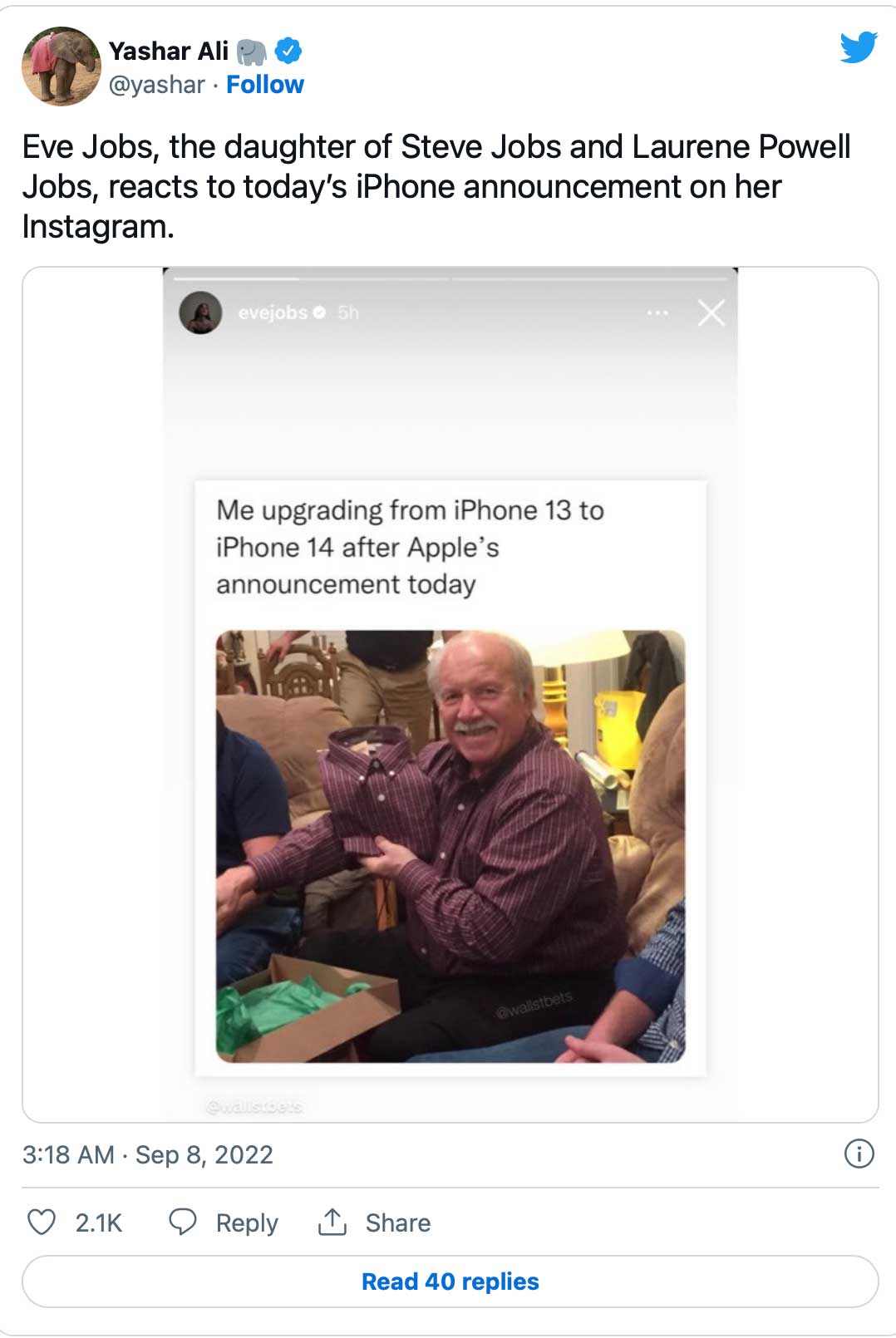Click the evejobs username in story header
This screenshot has width=896, height=1338.
coord(273,312)
